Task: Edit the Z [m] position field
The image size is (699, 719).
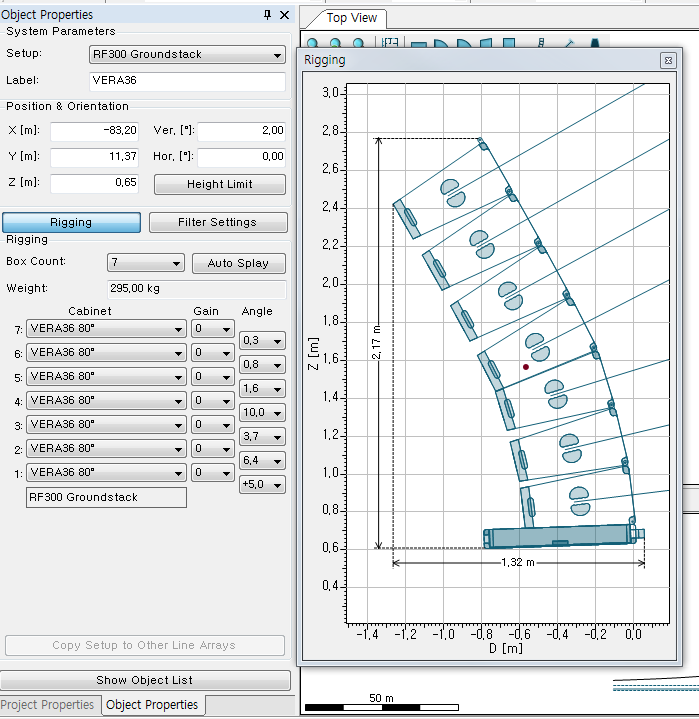Action: (94, 183)
